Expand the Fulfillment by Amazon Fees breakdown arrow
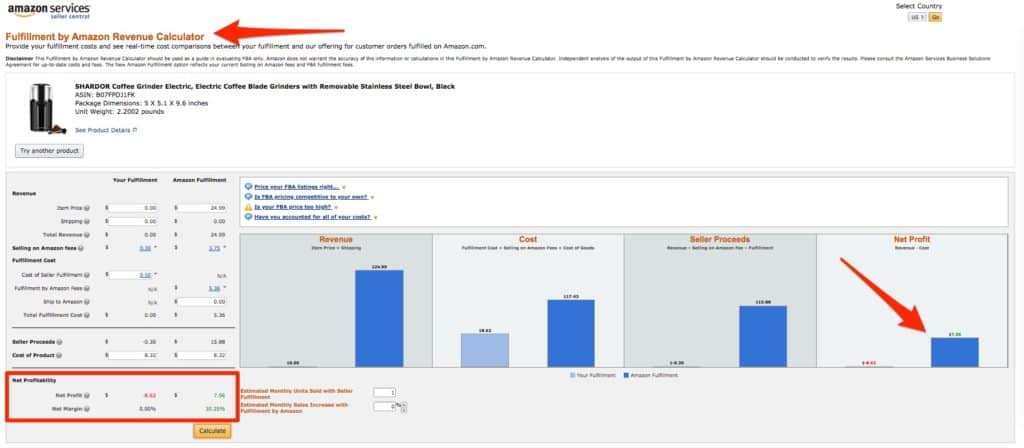 tap(225, 287)
